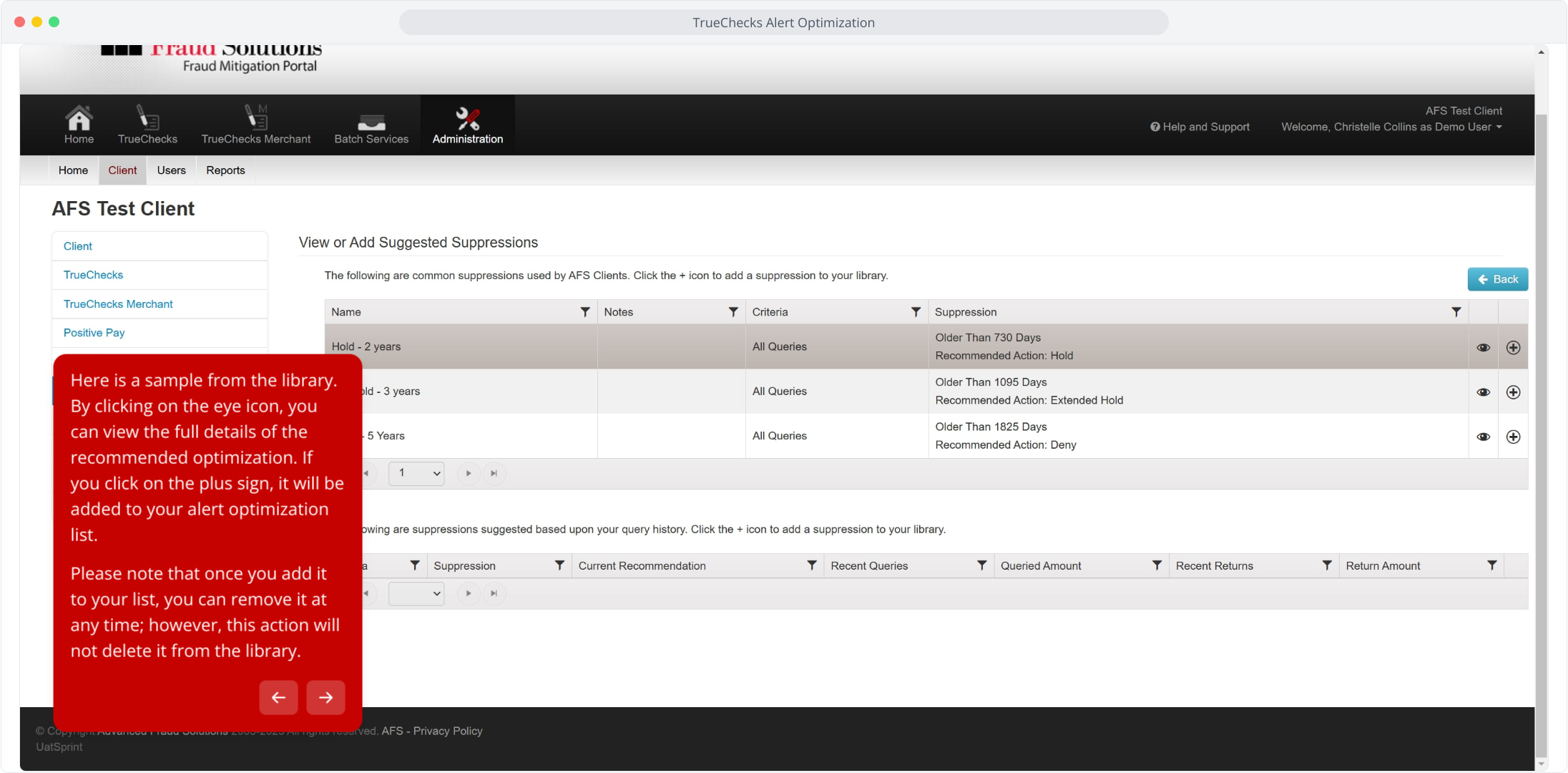
Task: Filter the lower grid Suppression column
Action: [x=559, y=565]
